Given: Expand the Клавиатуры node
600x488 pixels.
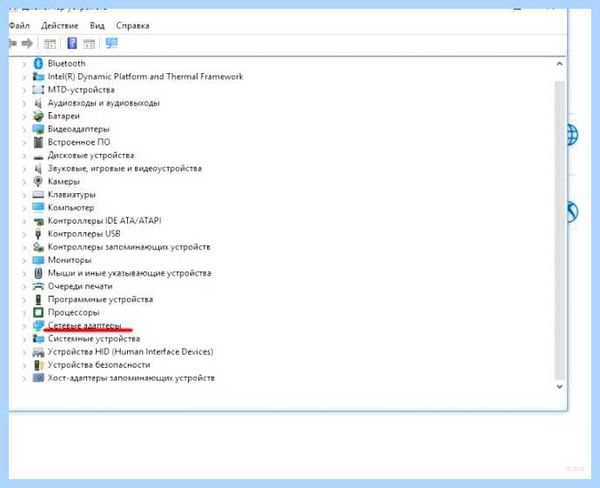Looking at the screenshot, I should (24, 195).
